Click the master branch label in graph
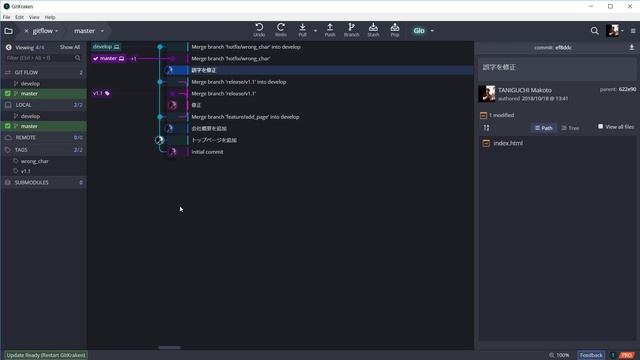 point(109,59)
